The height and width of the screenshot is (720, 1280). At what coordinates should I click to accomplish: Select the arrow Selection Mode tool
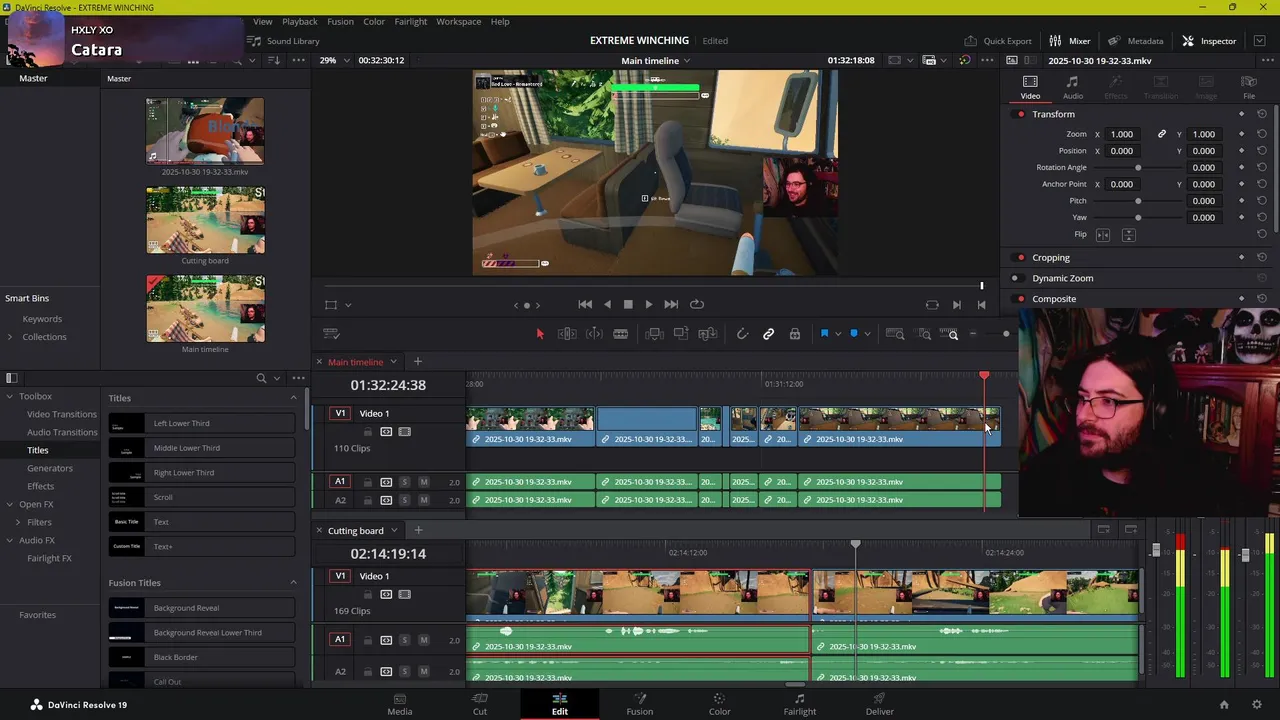pos(540,334)
